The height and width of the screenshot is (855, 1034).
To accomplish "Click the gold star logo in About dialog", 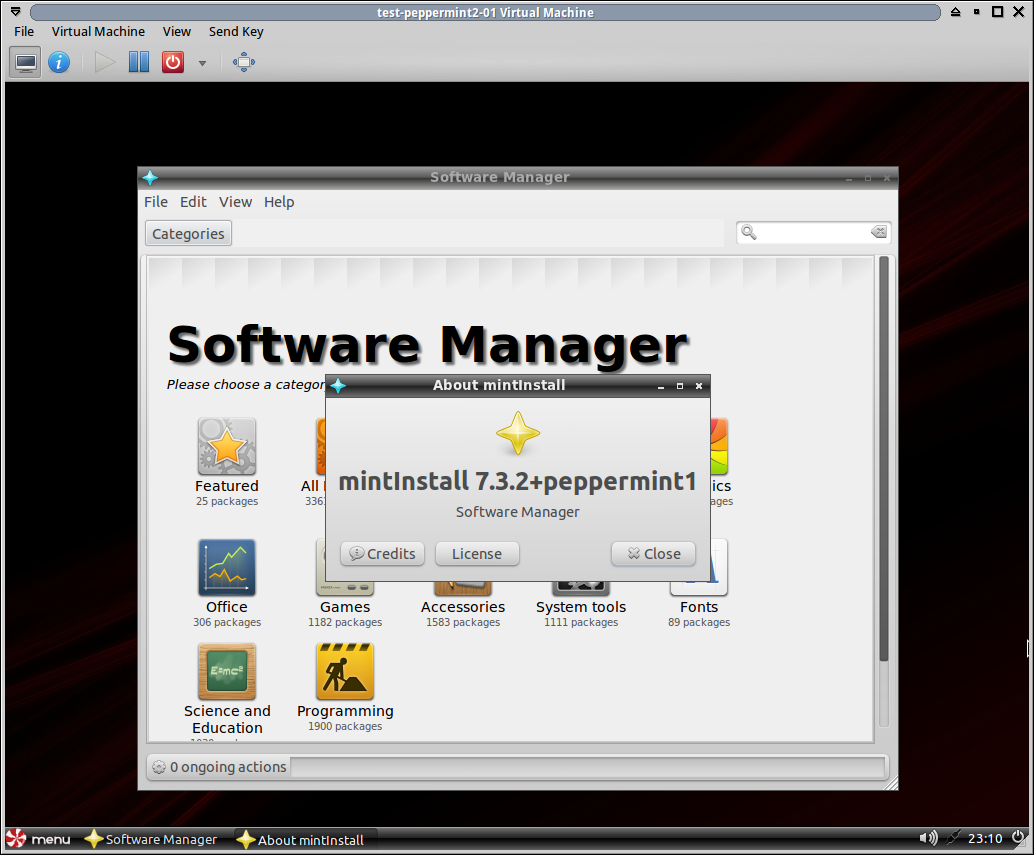I will click(x=518, y=433).
